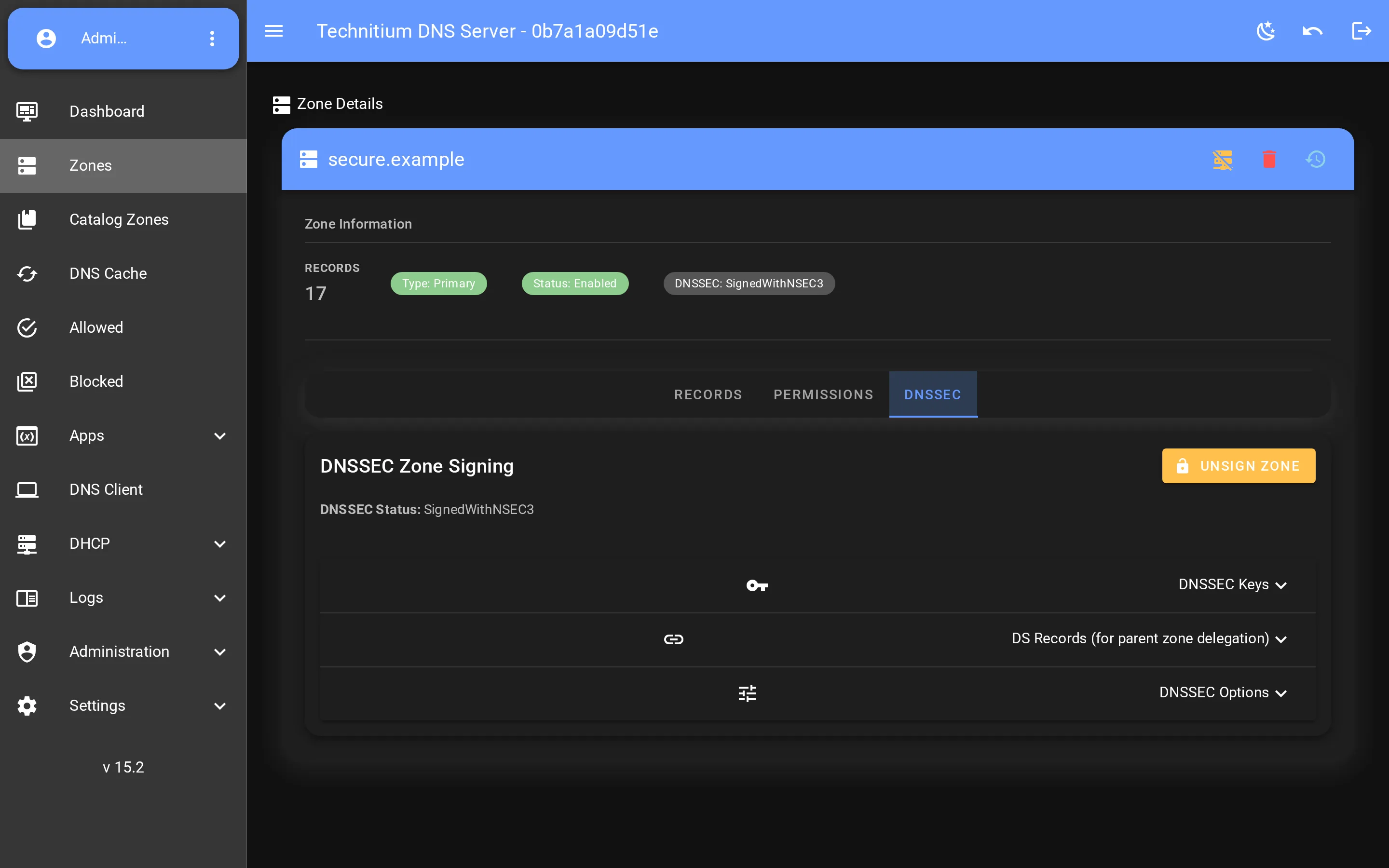Click the version v 15.2 label
This screenshot has width=1389, height=868.
coord(123,768)
